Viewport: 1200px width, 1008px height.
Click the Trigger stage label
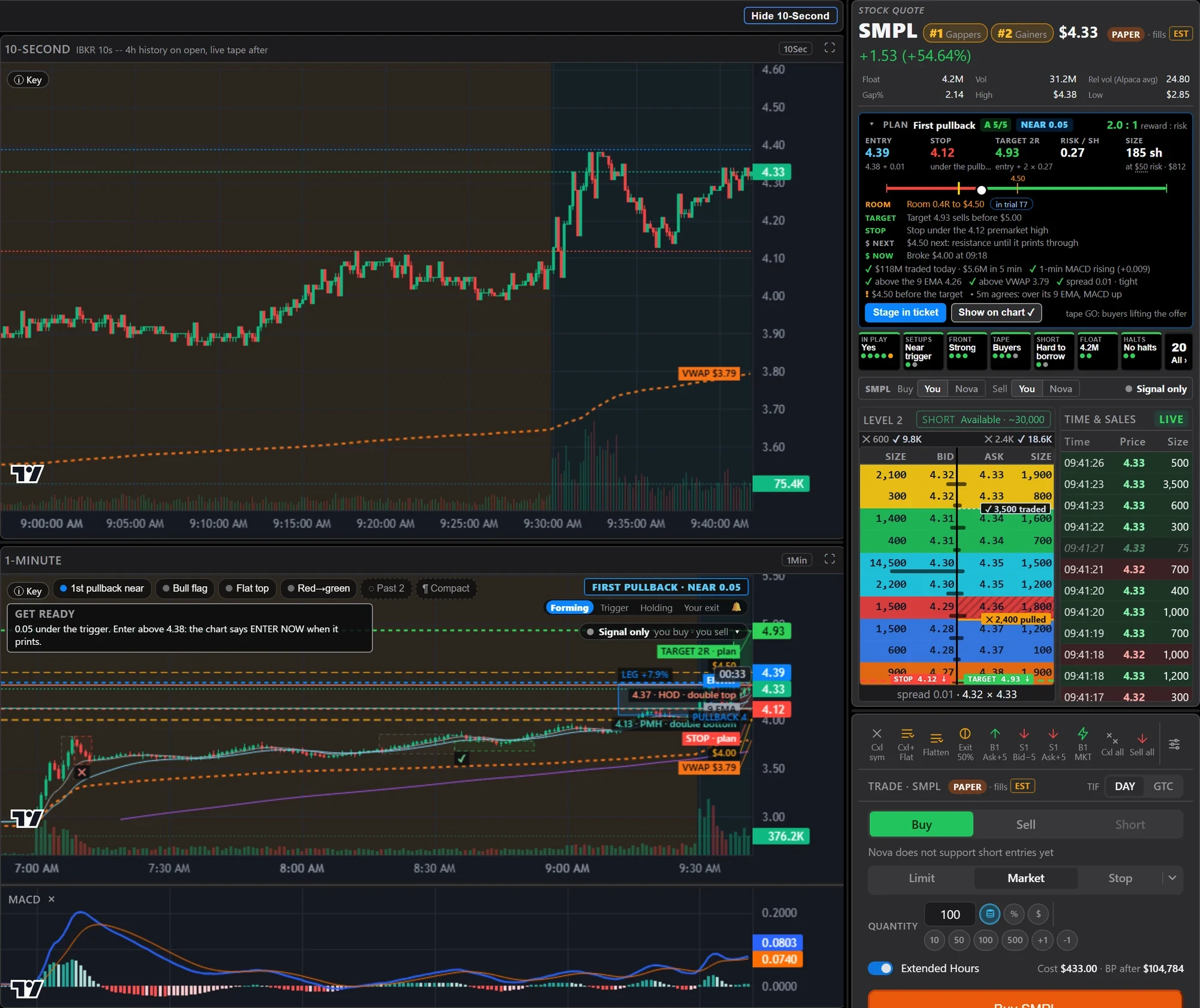click(614, 608)
